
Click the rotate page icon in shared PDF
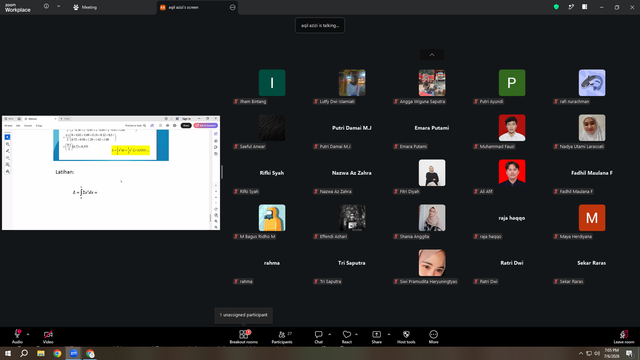point(216,209)
